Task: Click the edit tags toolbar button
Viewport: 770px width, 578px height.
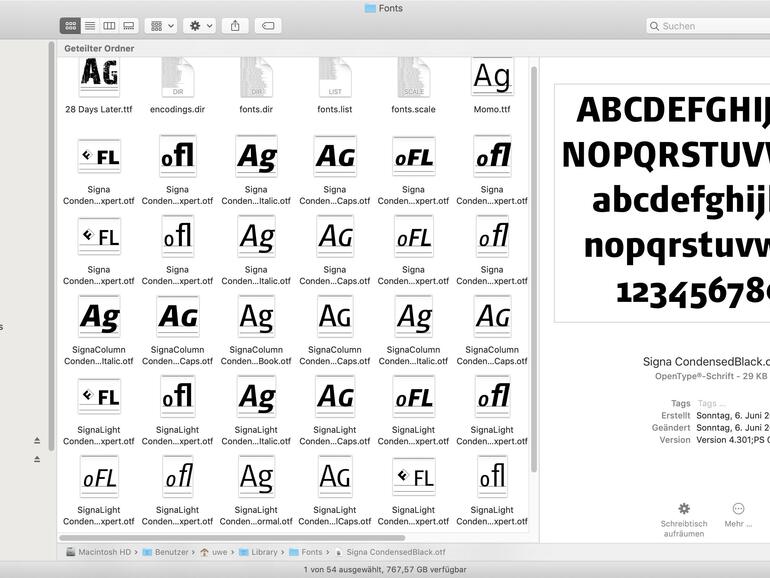Action: pos(267,25)
